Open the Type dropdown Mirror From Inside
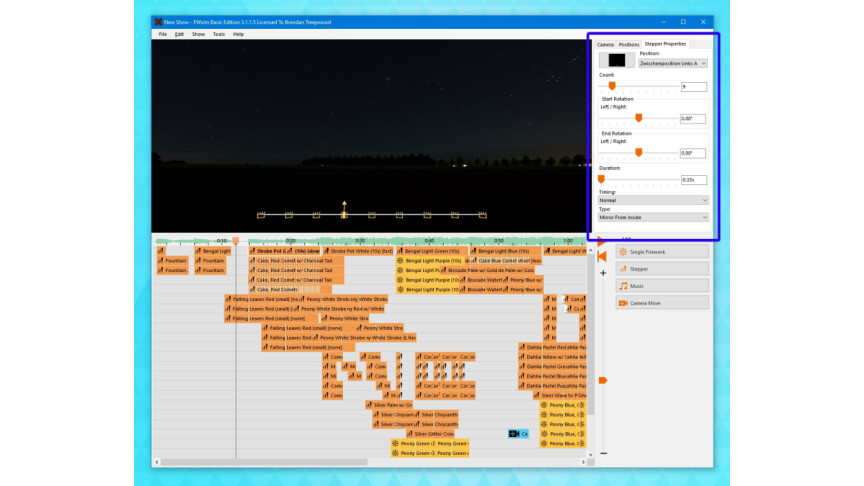Screen dimensions: 864x486 tap(653, 217)
